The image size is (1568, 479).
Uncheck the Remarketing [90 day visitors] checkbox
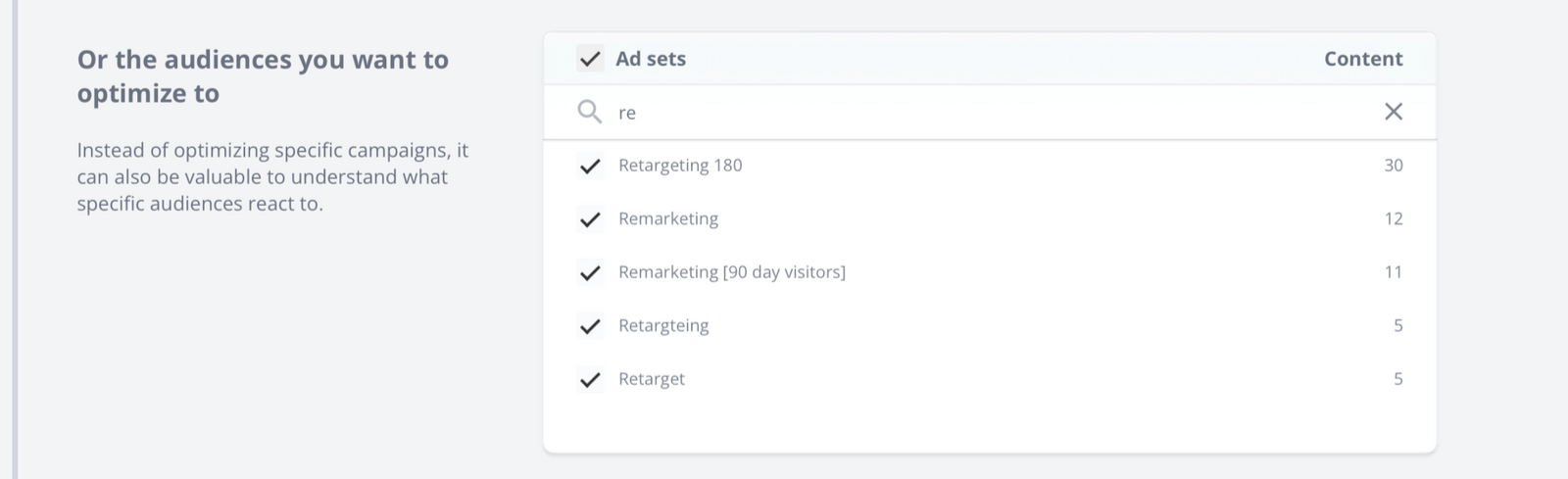[590, 272]
